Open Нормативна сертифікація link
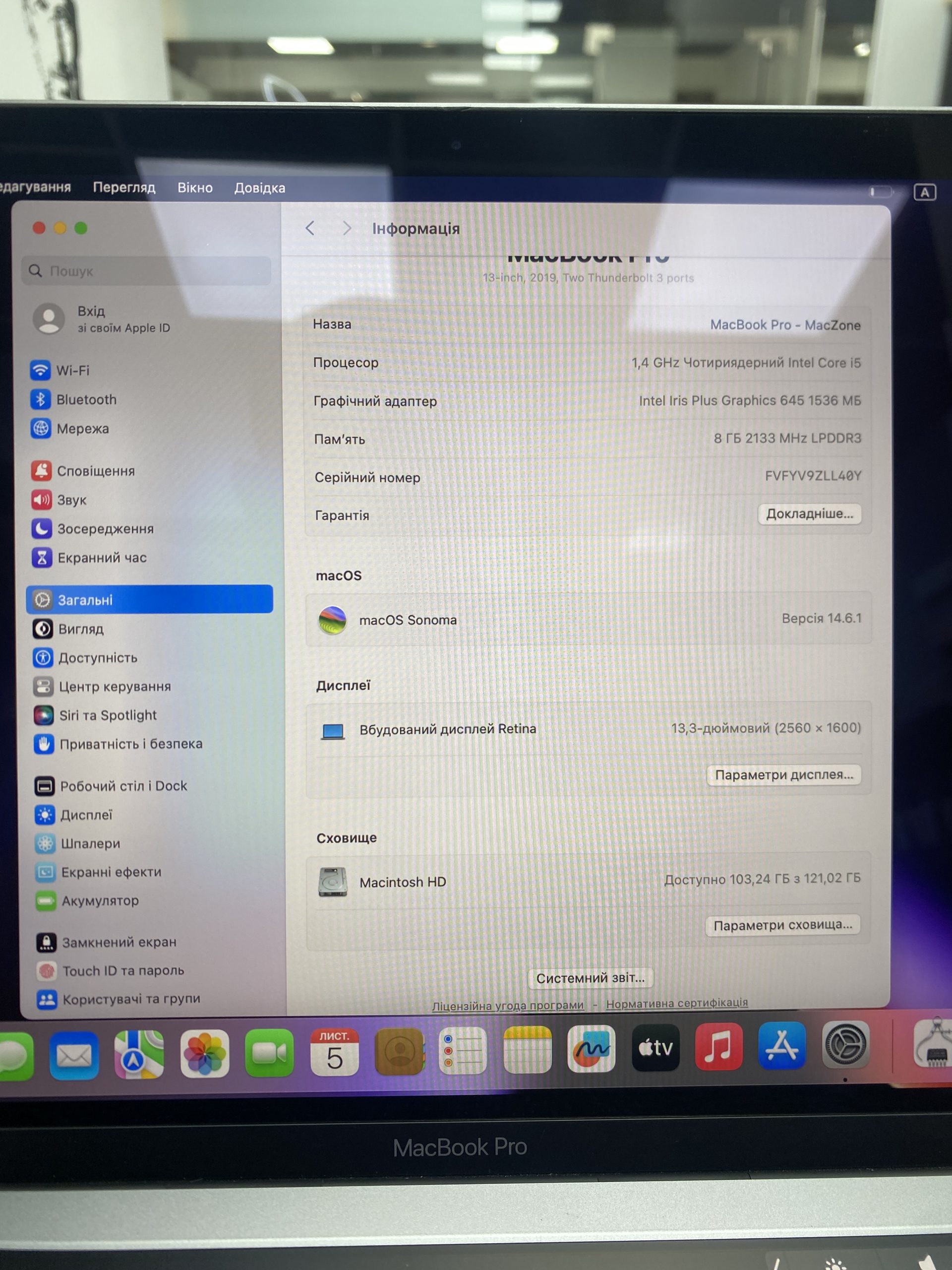Image resolution: width=952 pixels, height=1270 pixels. pos(677,1003)
